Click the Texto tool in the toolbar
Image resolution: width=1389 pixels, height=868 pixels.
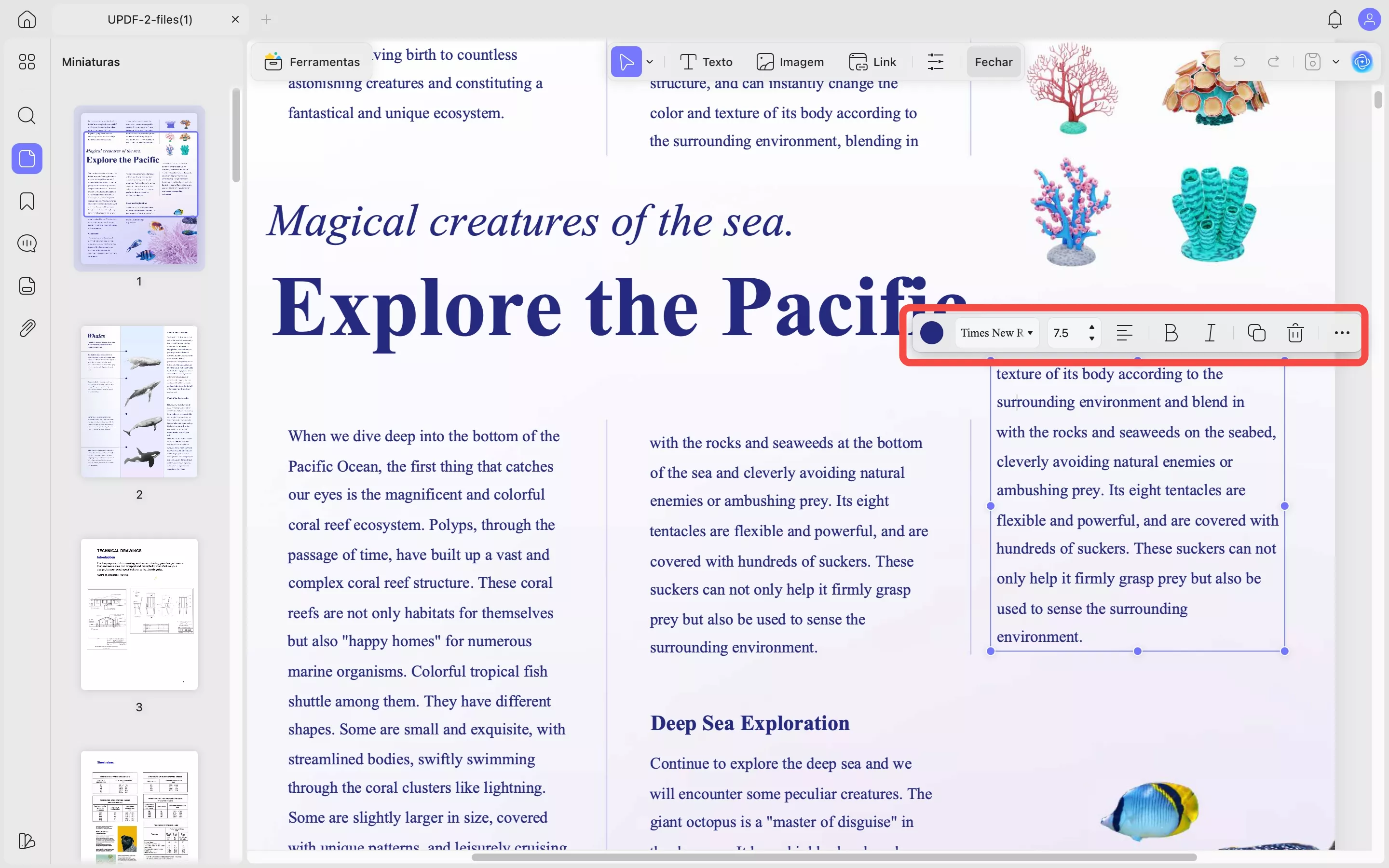706,61
